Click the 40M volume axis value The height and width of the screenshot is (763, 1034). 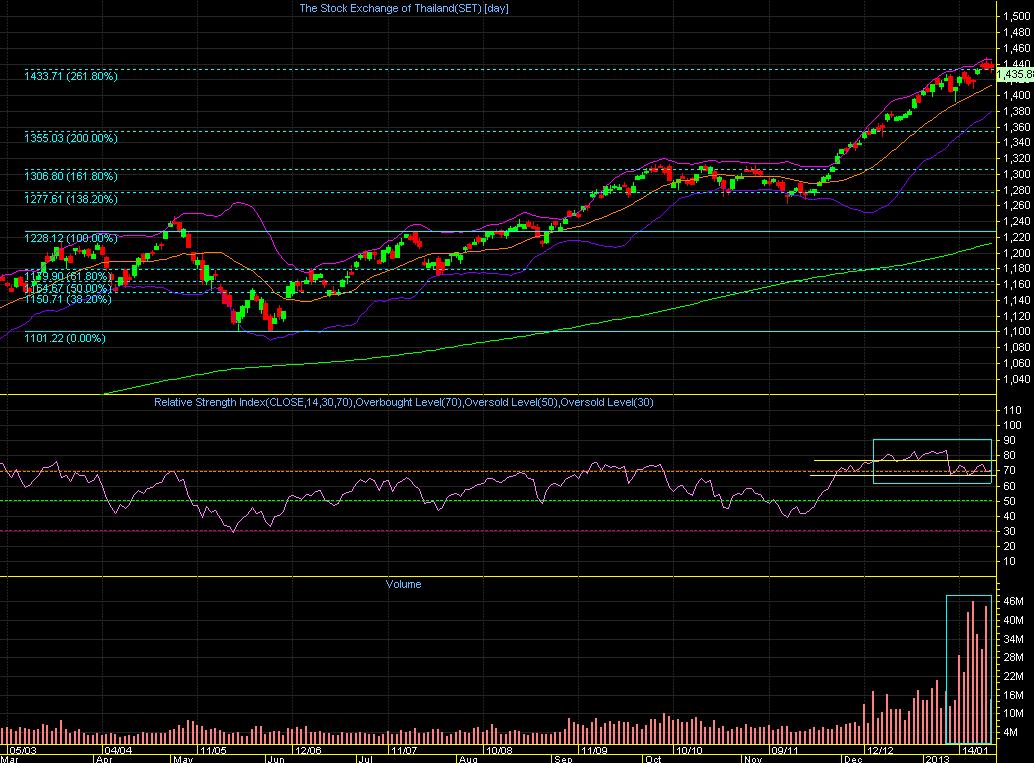1014,621
